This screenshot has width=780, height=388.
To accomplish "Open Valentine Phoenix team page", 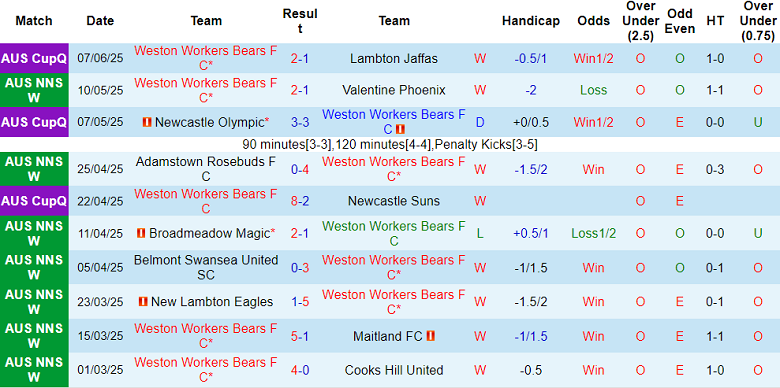I will [x=393, y=90].
